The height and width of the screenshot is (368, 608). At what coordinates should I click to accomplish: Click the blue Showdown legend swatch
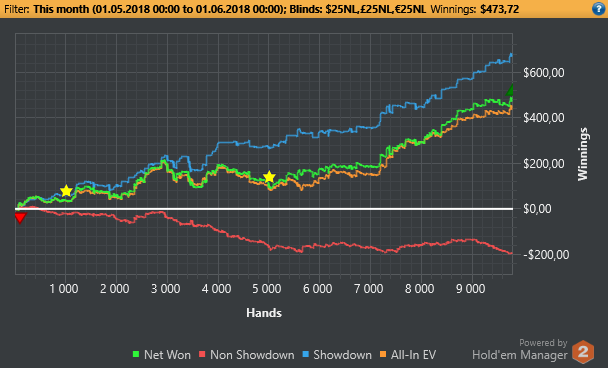(306, 354)
